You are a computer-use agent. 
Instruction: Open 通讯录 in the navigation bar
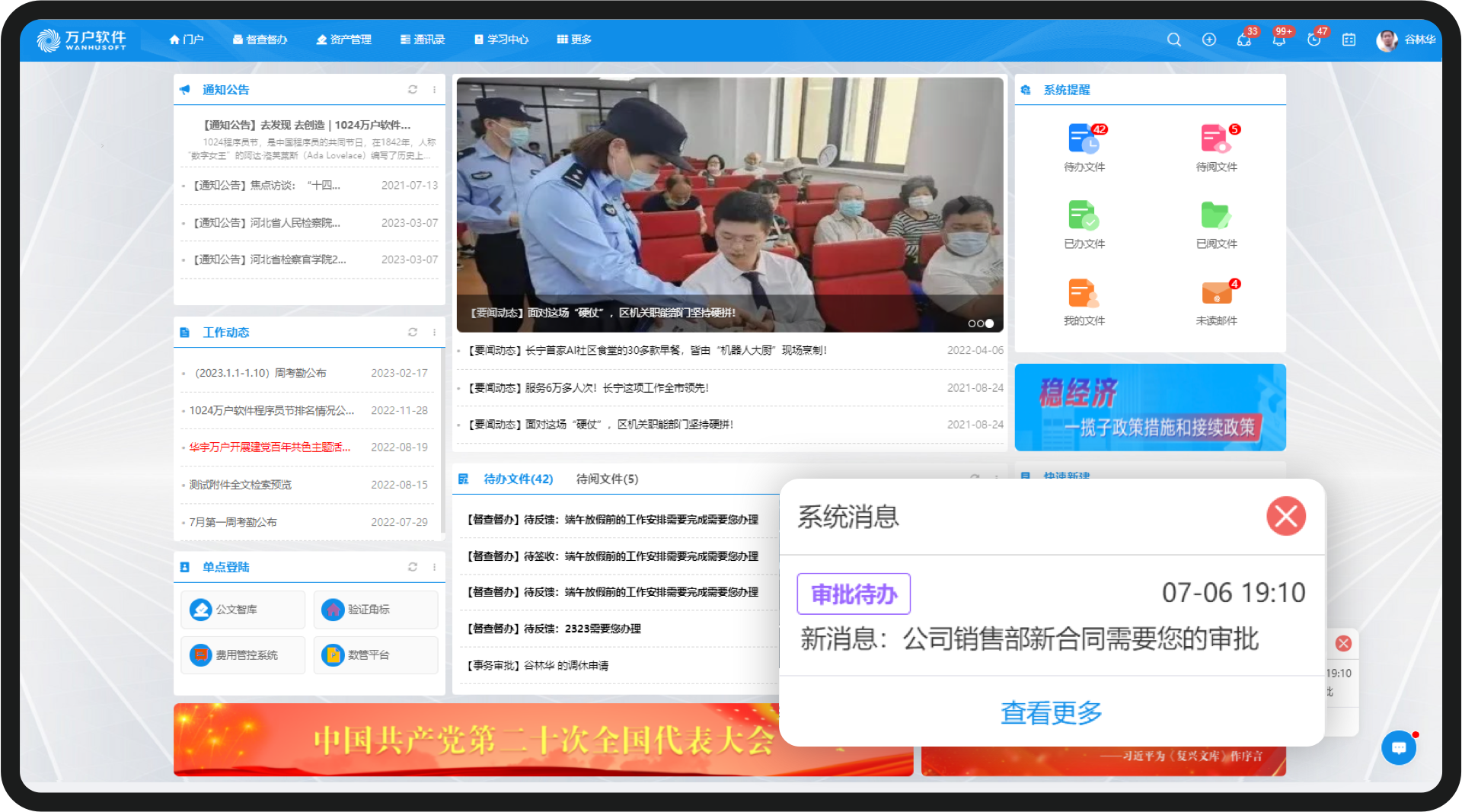(x=423, y=40)
